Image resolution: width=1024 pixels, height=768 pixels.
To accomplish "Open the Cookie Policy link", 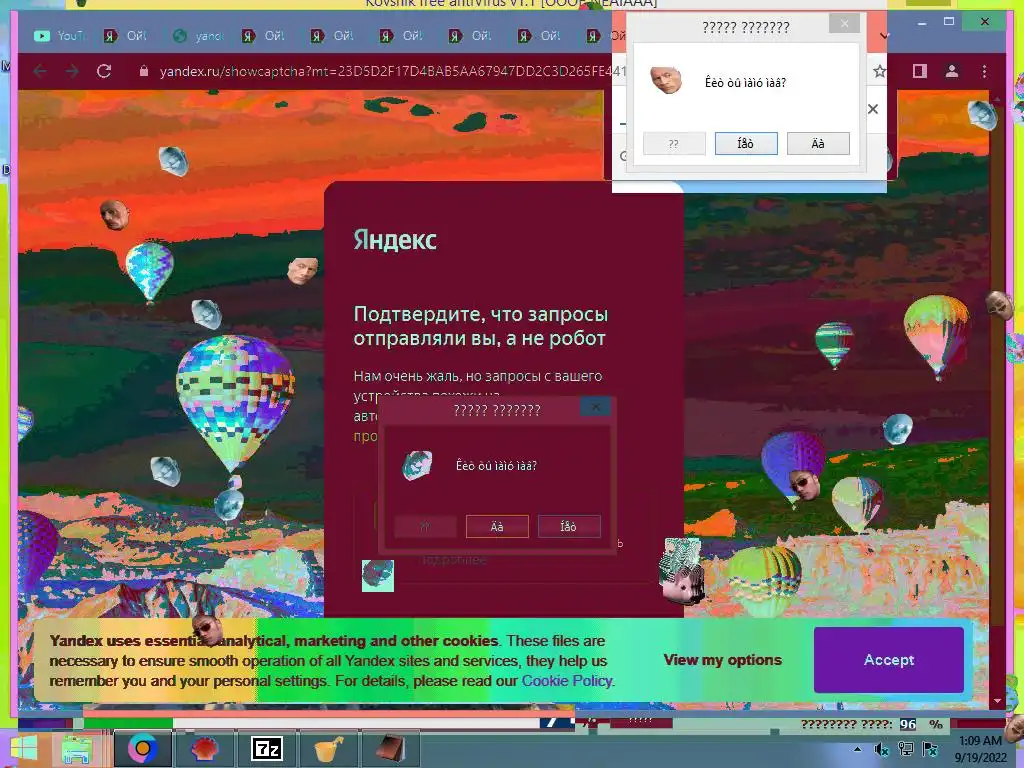I will pyautogui.click(x=567, y=680).
